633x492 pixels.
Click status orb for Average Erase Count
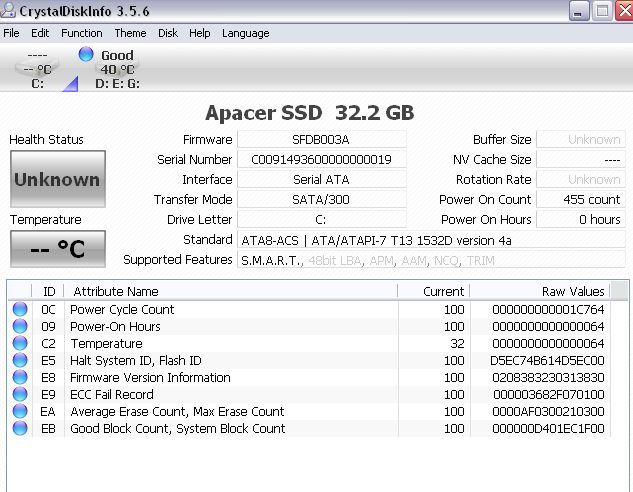point(20,411)
